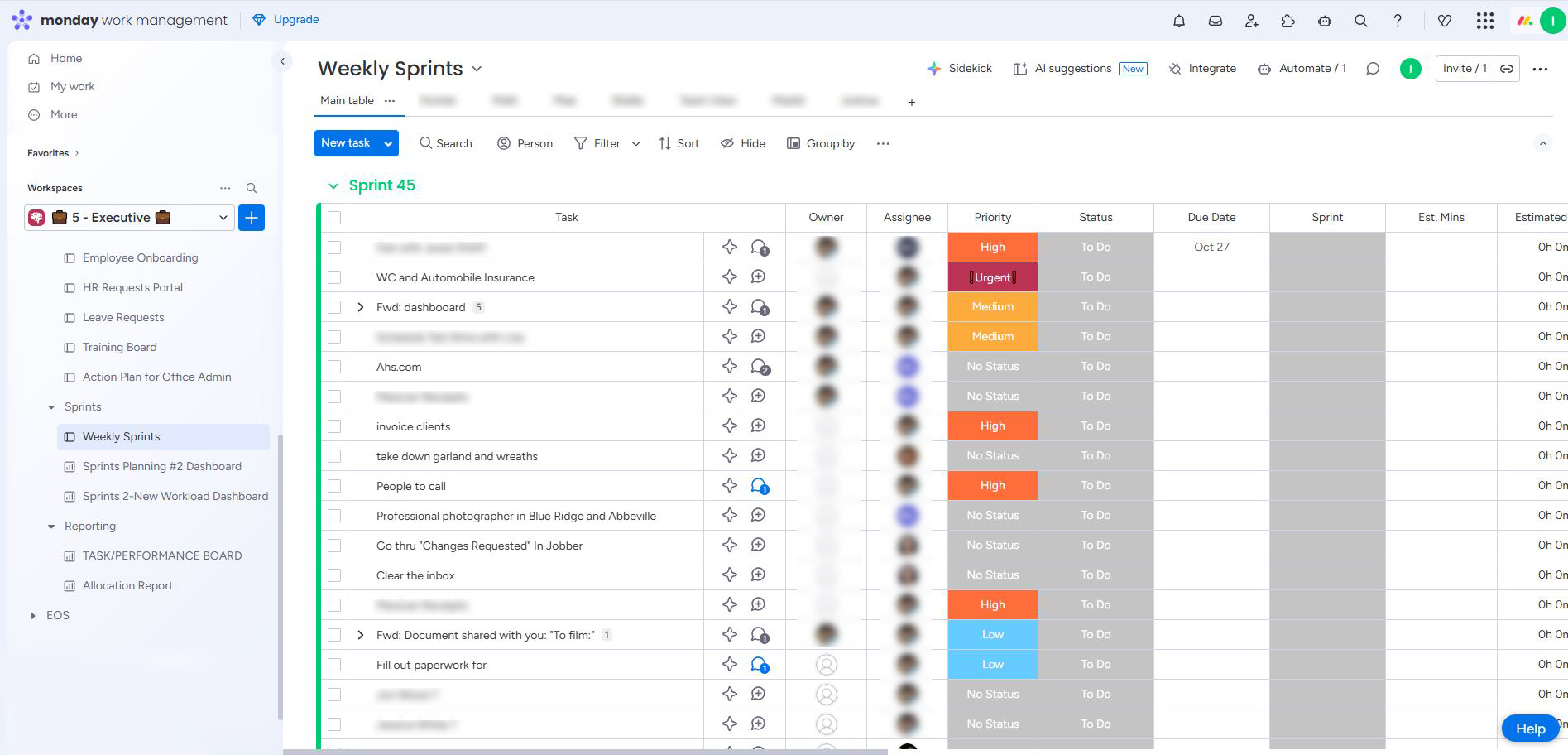Check the select-all checkbox in table header
The width and height of the screenshot is (1568, 755).
click(x=334, y=218)
